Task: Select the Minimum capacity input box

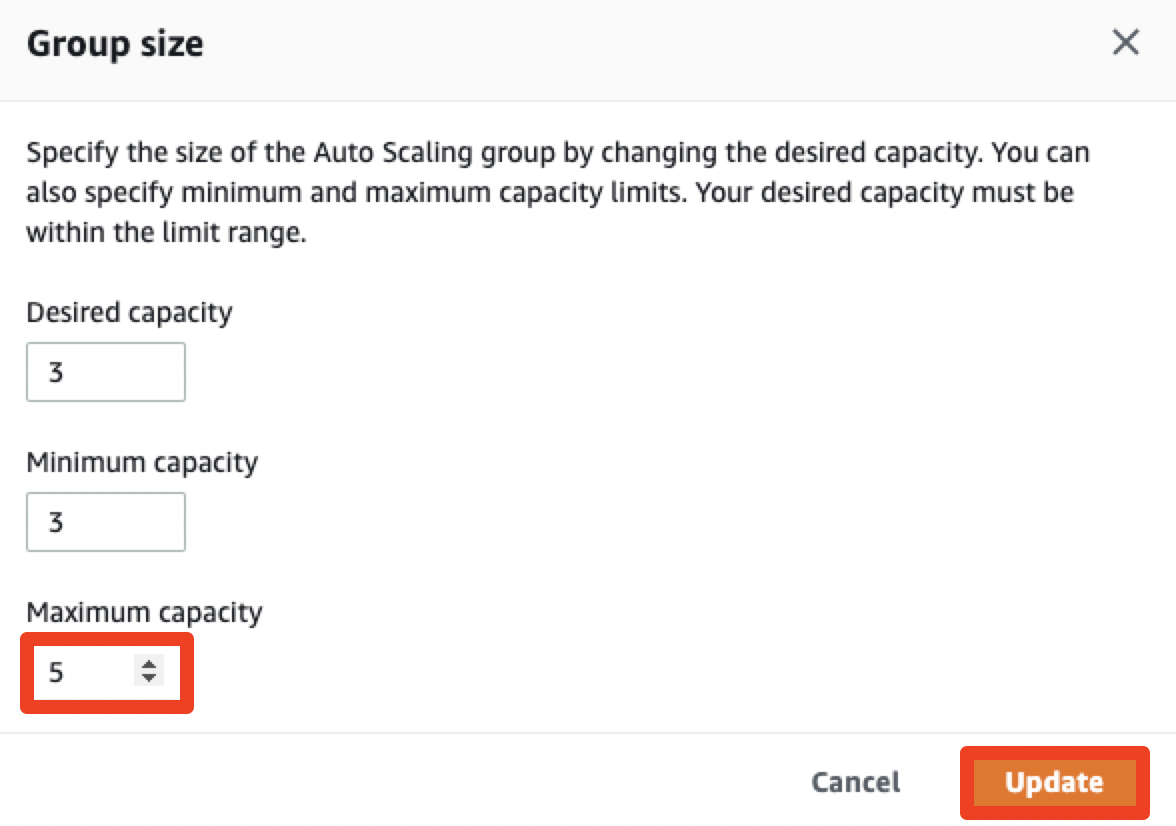Action: (105, 522)
